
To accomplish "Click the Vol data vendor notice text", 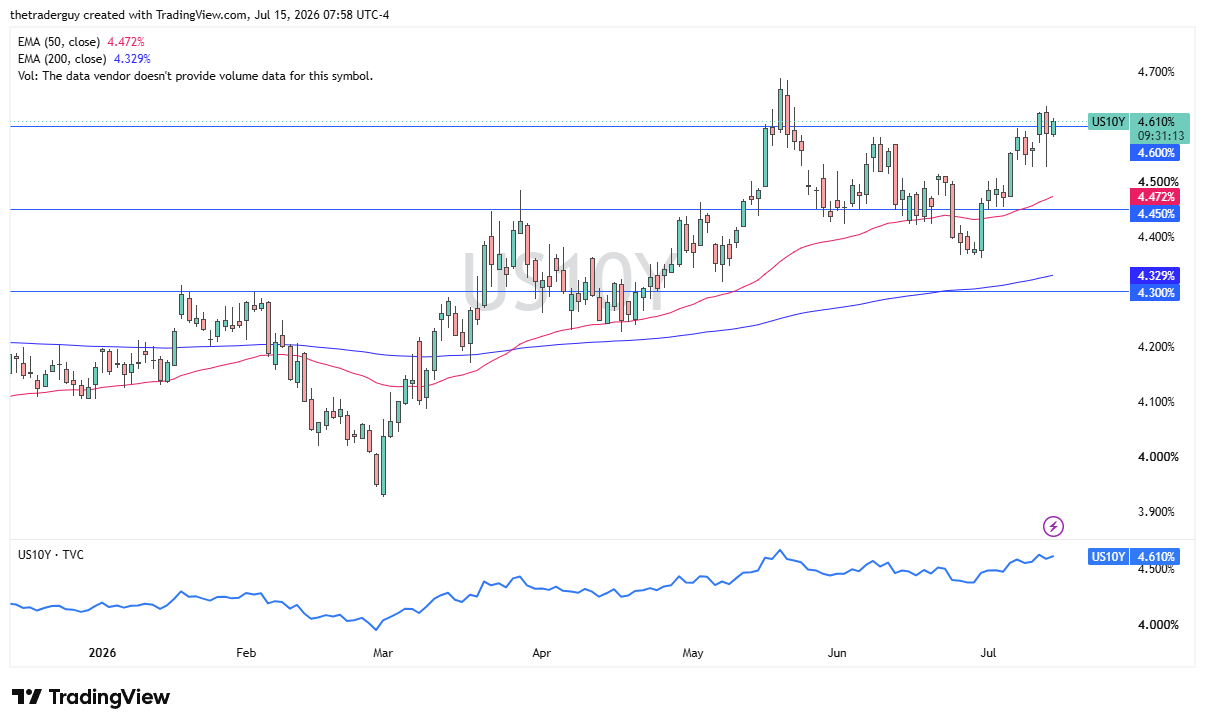I will tap(195, 76).
